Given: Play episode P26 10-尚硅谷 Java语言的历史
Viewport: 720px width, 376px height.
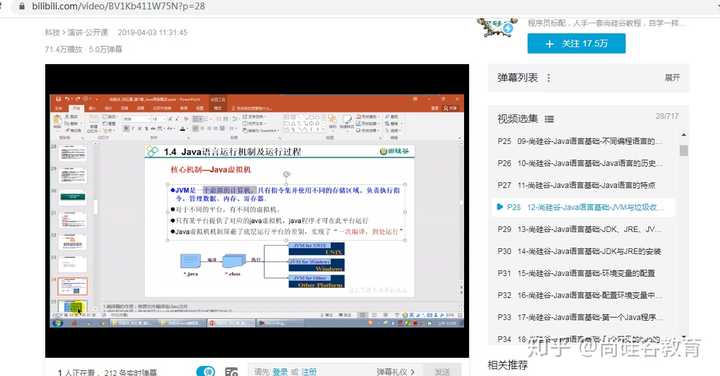Looking at the screenshot, I should pos(579,163).
